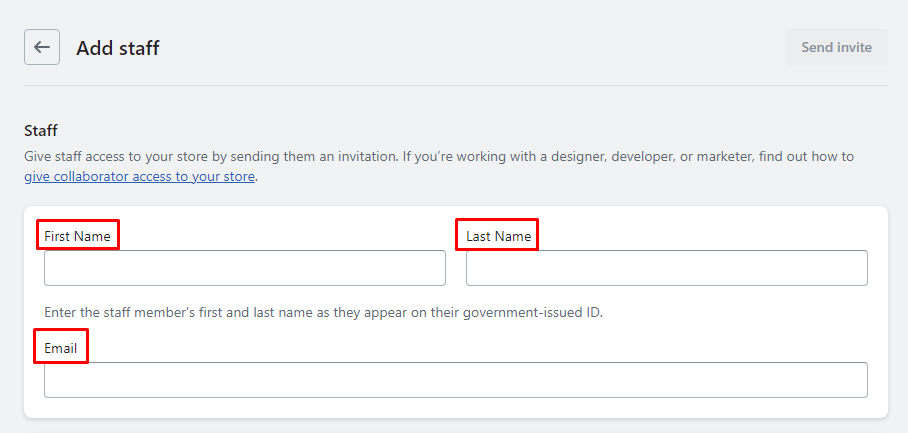Open the give collaborator access link
Viewport: 908px width, 433px height.
tap(140, 177)
